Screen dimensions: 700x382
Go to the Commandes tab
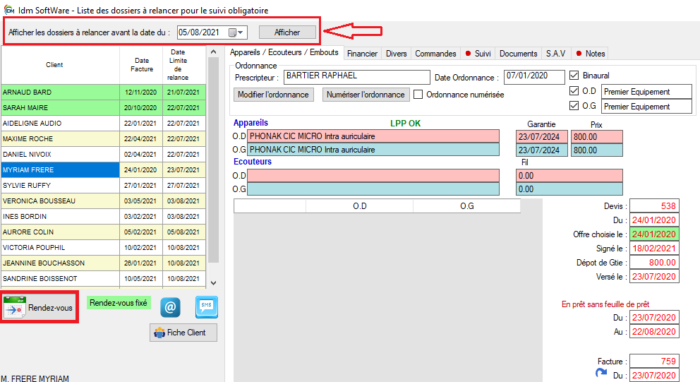[435, 54]
